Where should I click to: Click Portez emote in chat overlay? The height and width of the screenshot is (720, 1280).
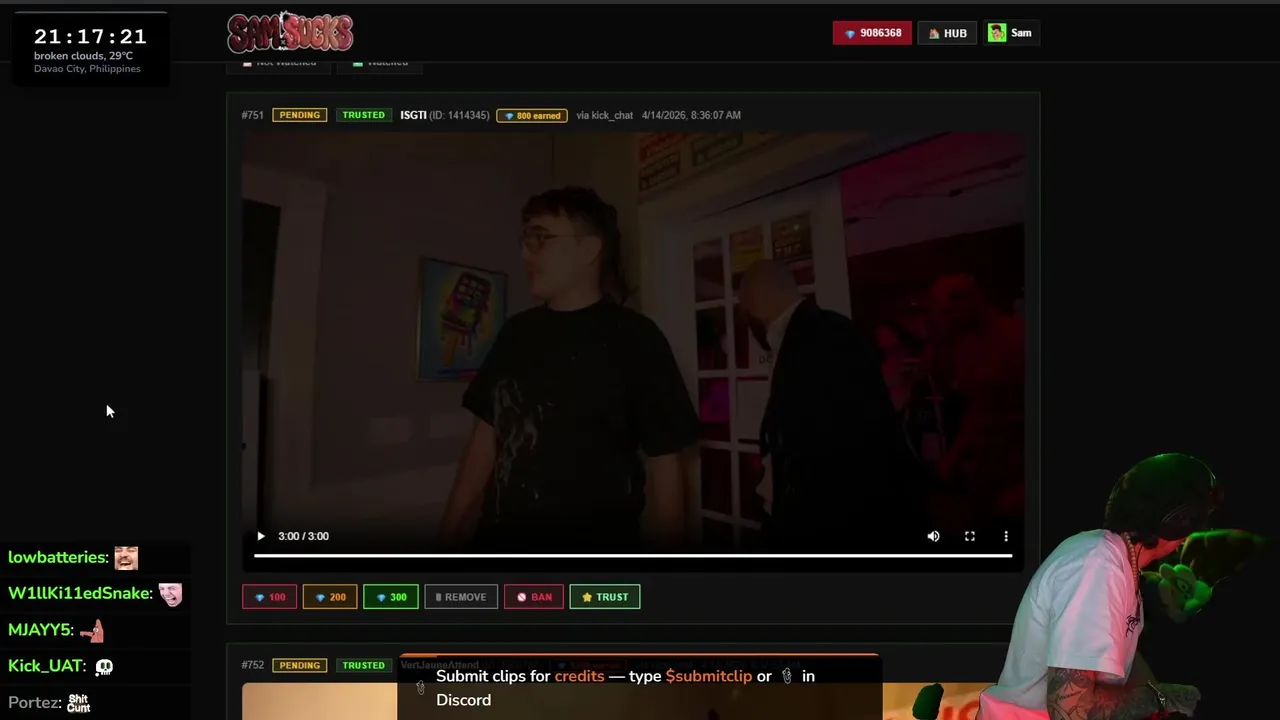(79, 703)
